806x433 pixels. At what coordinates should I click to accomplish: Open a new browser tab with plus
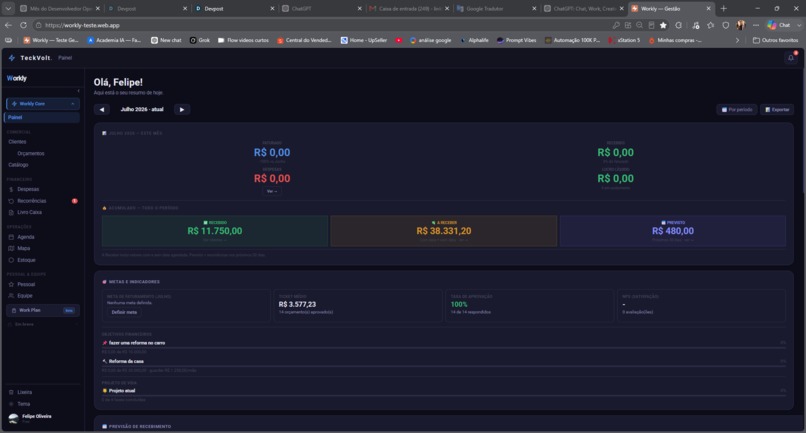point(723,8)
